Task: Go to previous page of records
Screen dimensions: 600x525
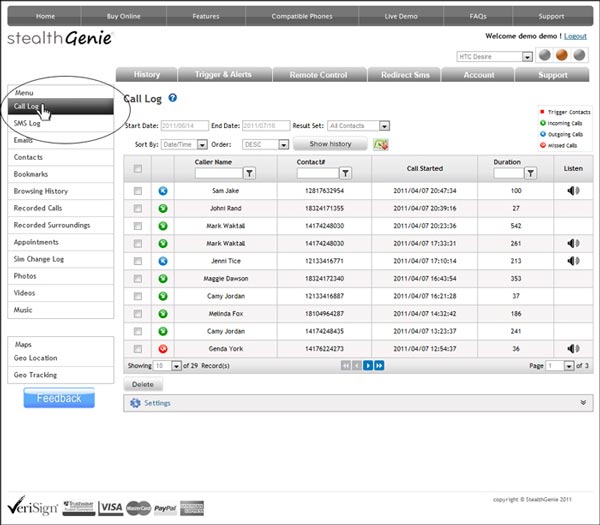Action: [357, 365]
